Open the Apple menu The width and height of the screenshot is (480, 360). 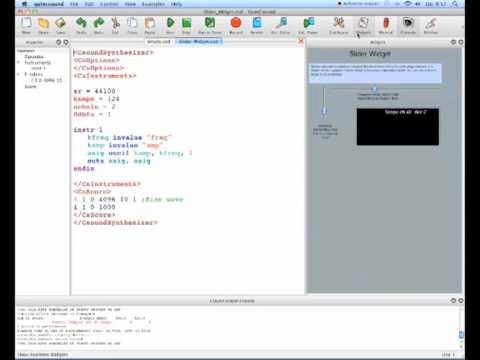pos(24,4)
